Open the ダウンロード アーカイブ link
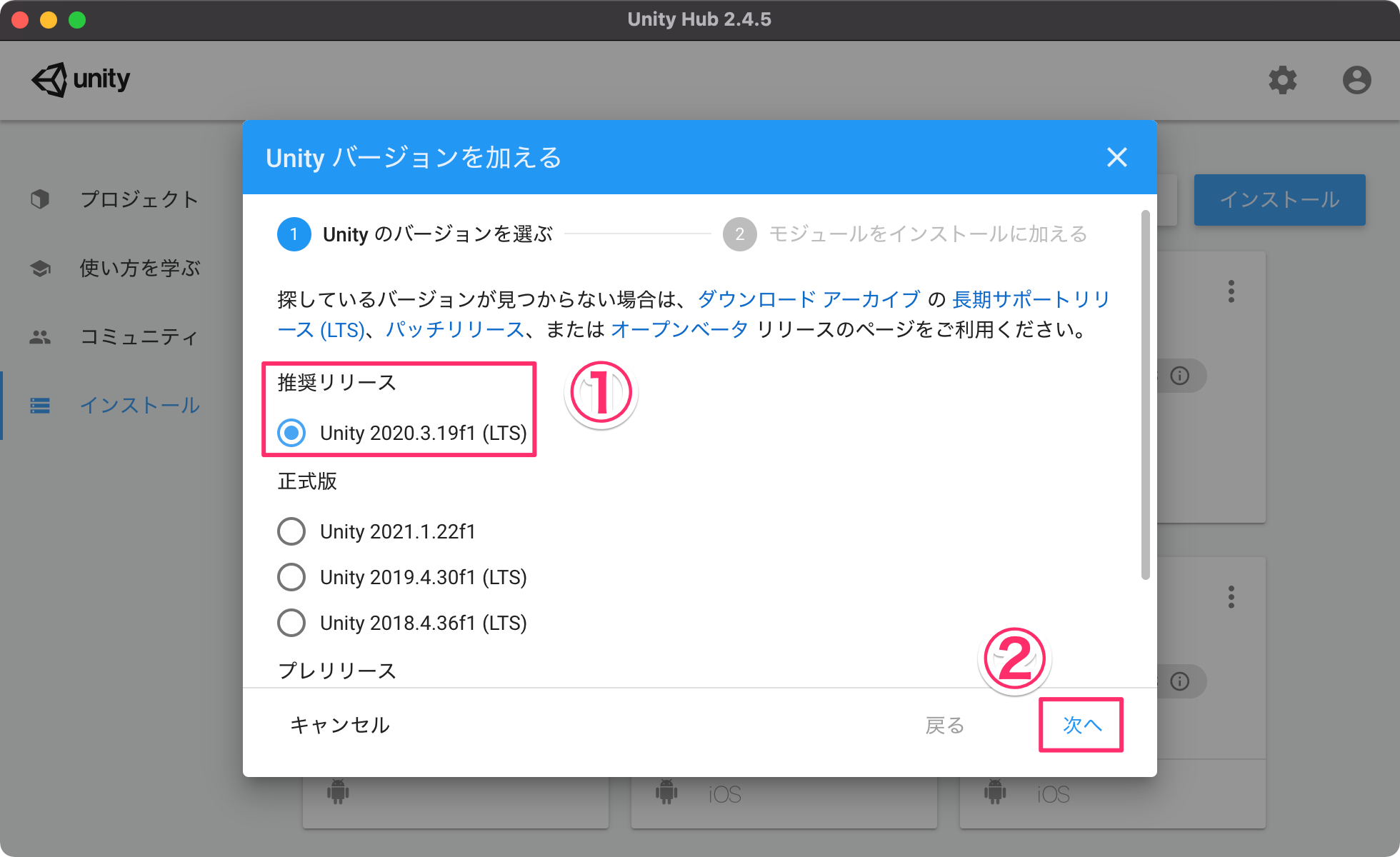The image size is (1400, 857). point(809,299)
